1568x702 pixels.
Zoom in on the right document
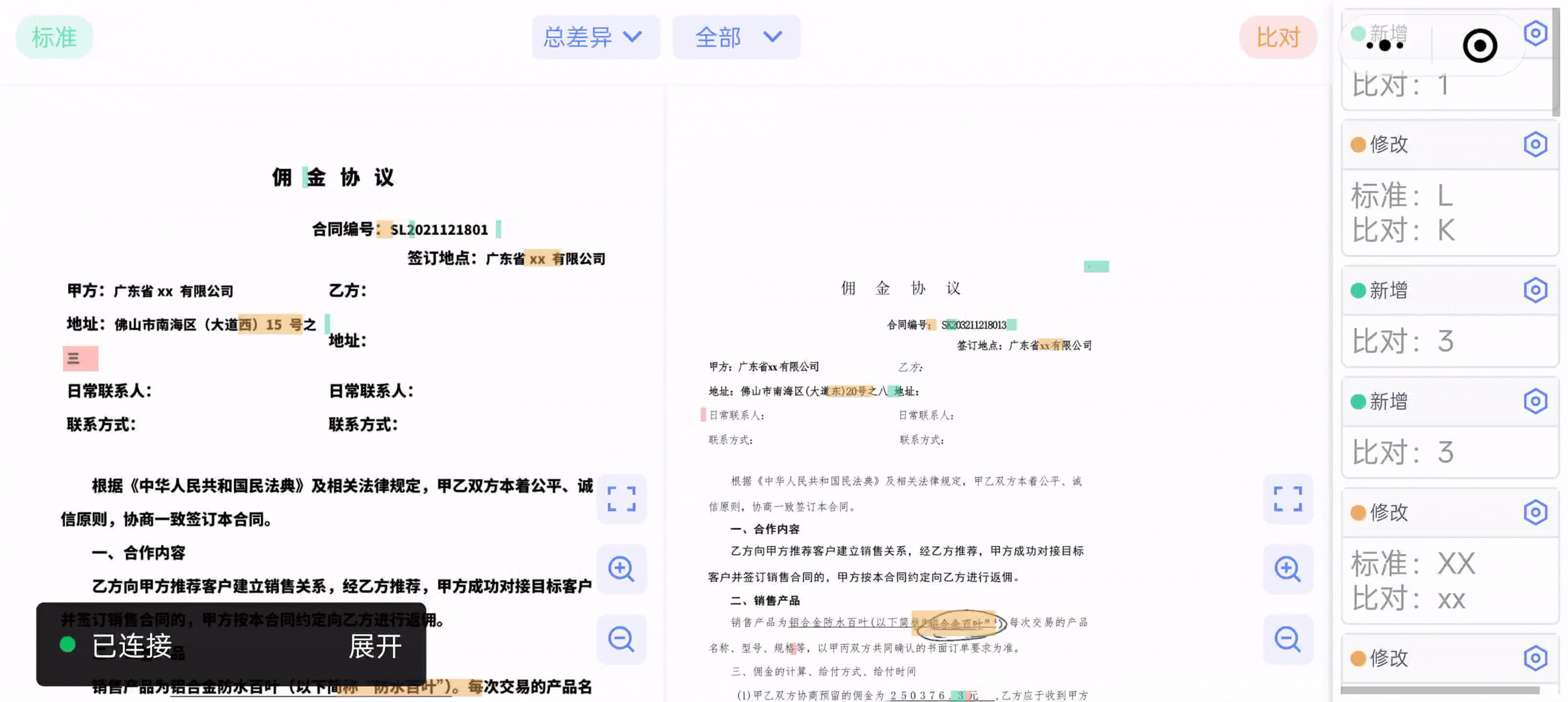pos(1288,569)
